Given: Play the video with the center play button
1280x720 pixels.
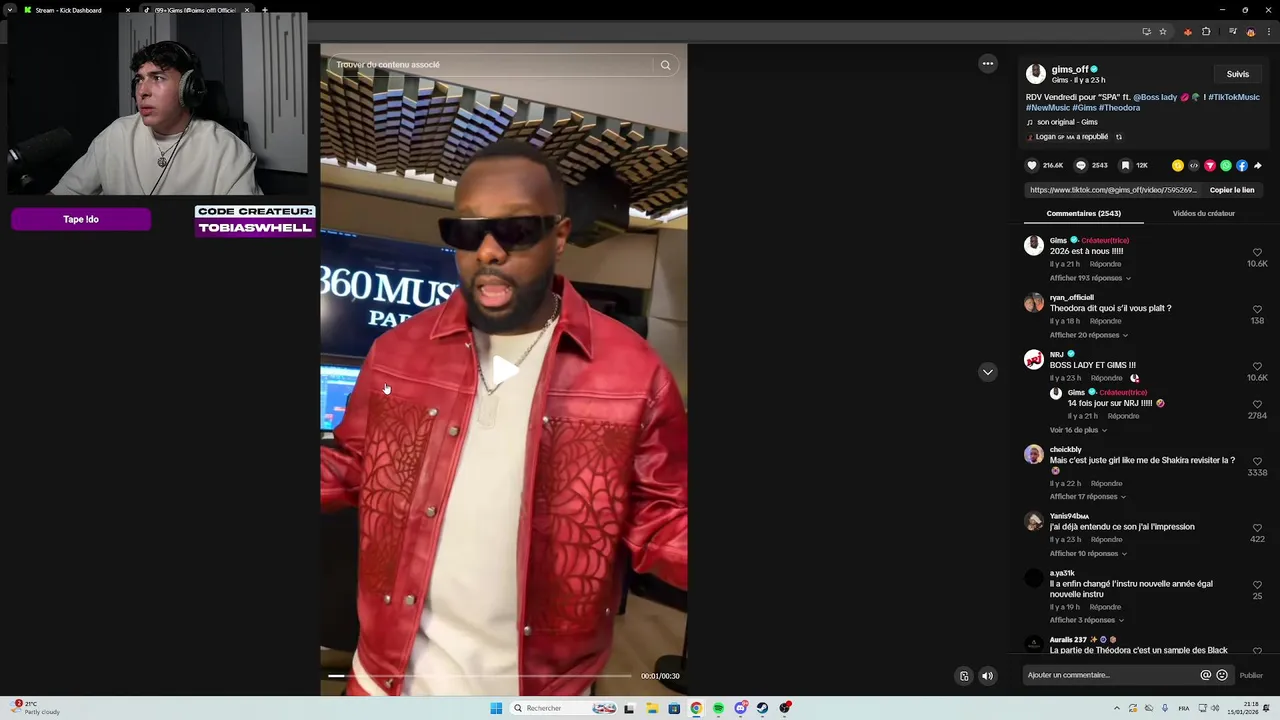Looking at the screenshot, I should (x=504, y=370).
